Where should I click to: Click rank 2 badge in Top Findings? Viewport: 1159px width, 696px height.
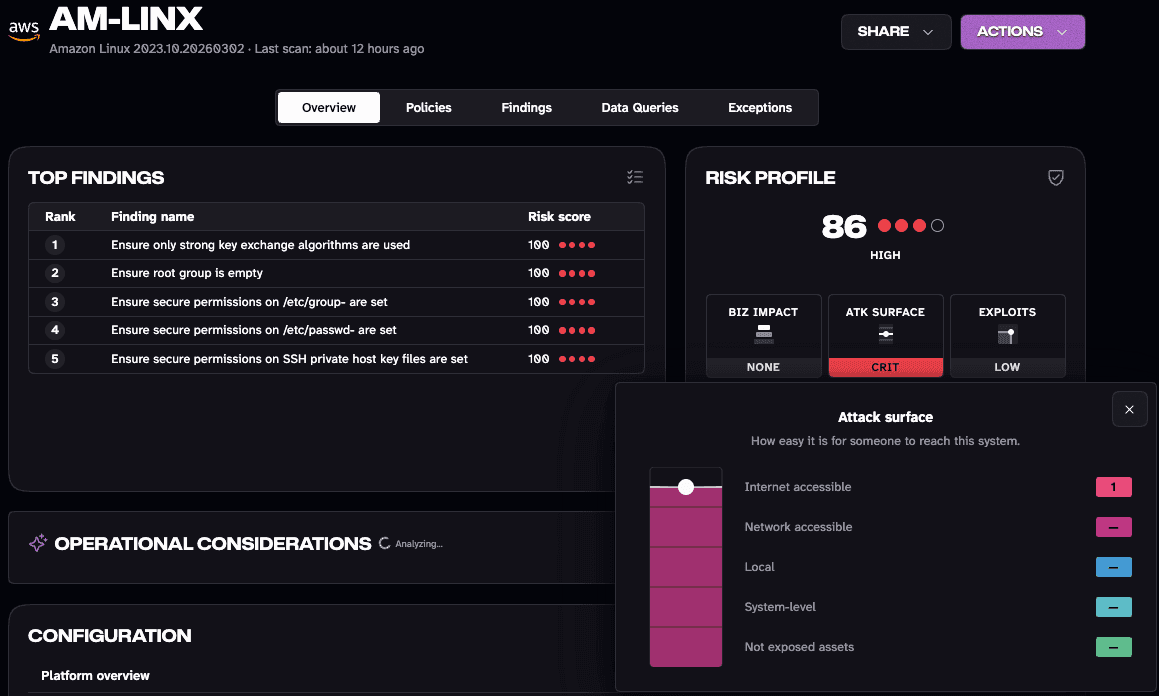(x=54, y=273)
